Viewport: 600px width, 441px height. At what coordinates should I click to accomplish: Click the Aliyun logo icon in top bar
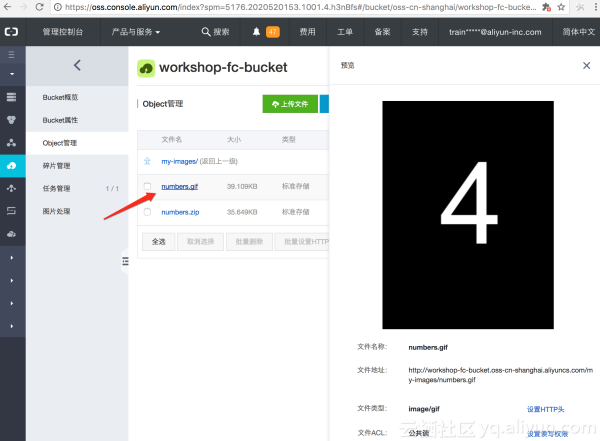[x=12, y=32]
